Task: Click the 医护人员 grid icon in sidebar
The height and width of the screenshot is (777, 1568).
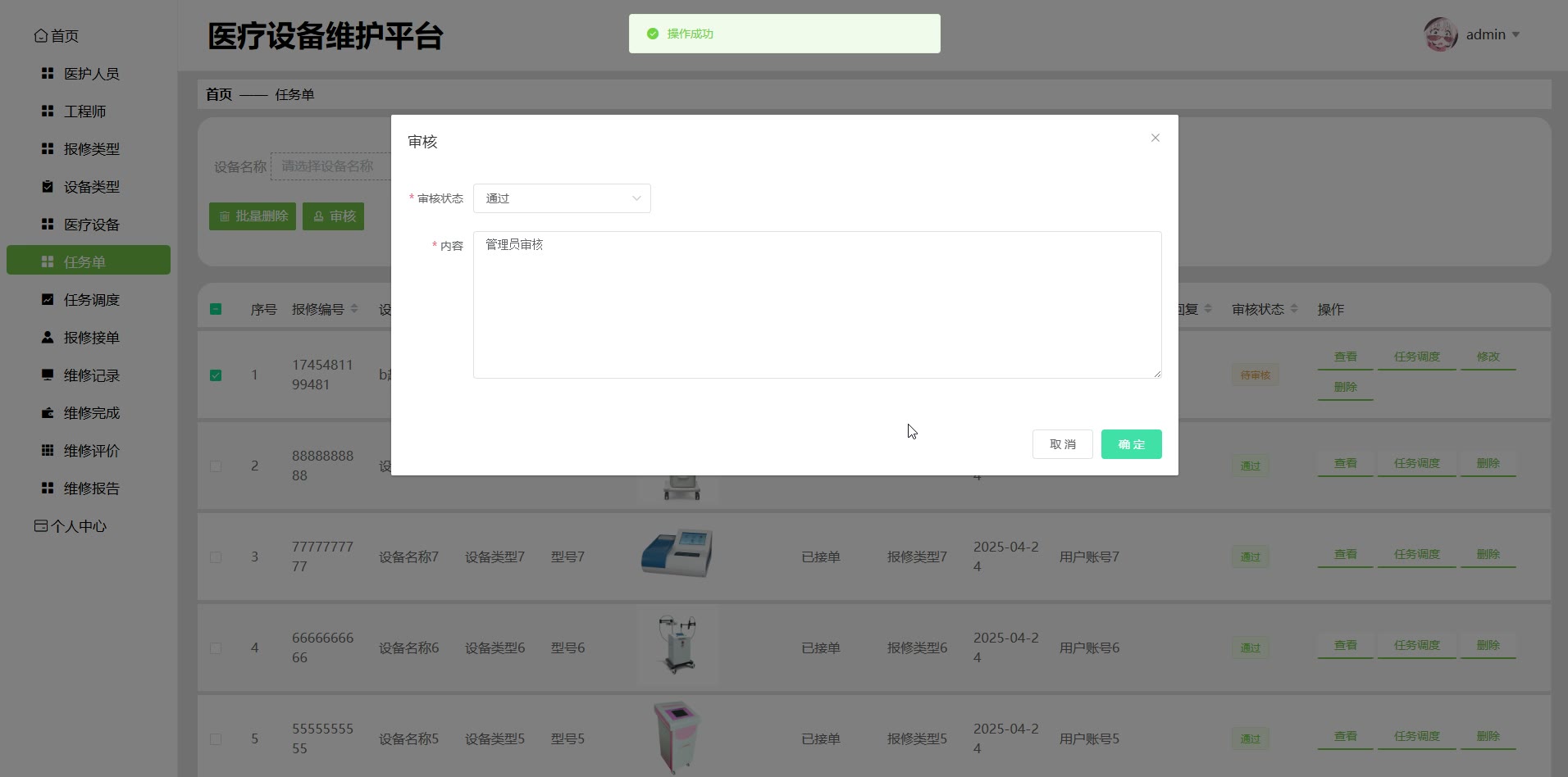Action: (48, 74)
